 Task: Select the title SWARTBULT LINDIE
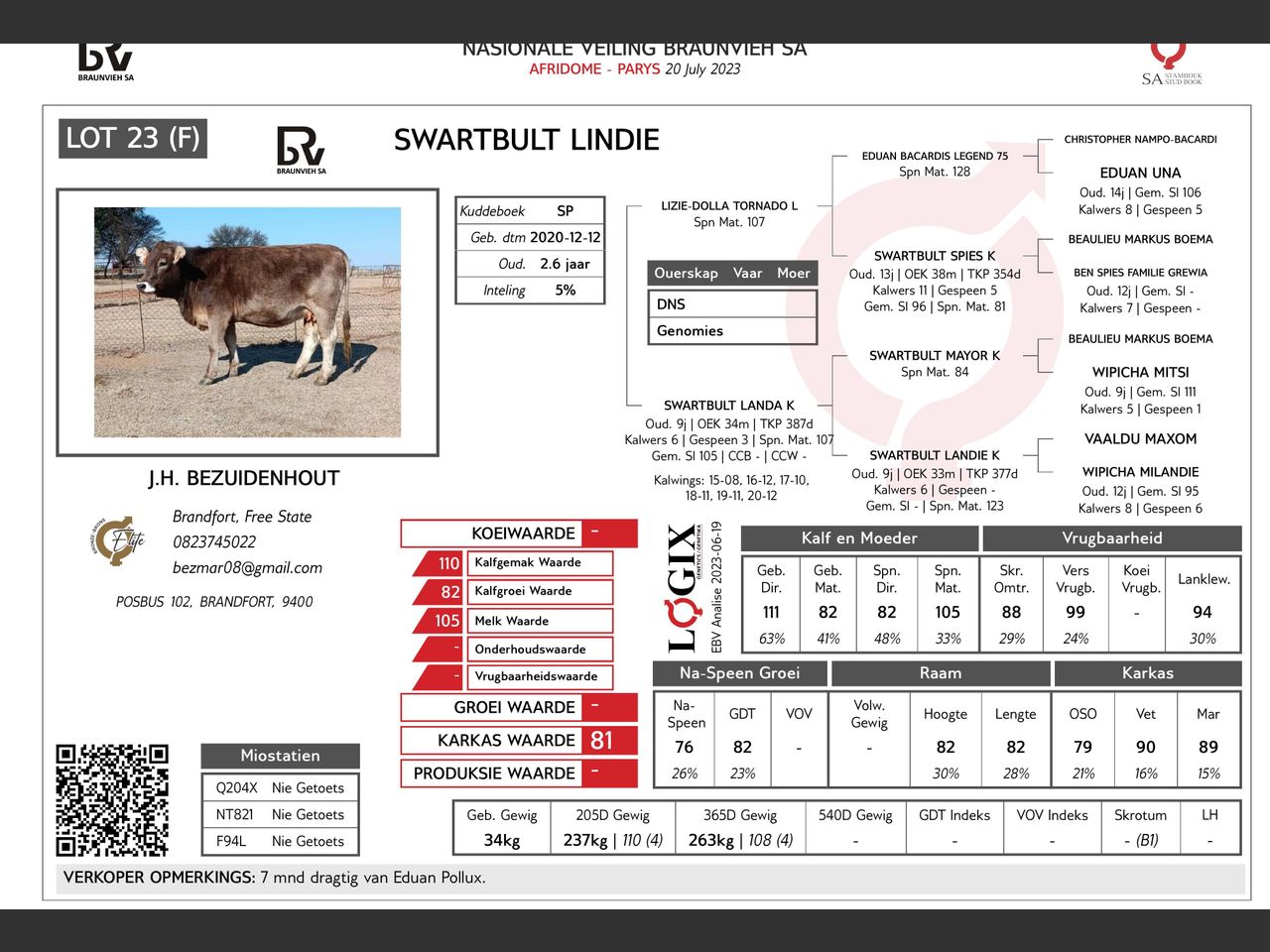[527, 139]
